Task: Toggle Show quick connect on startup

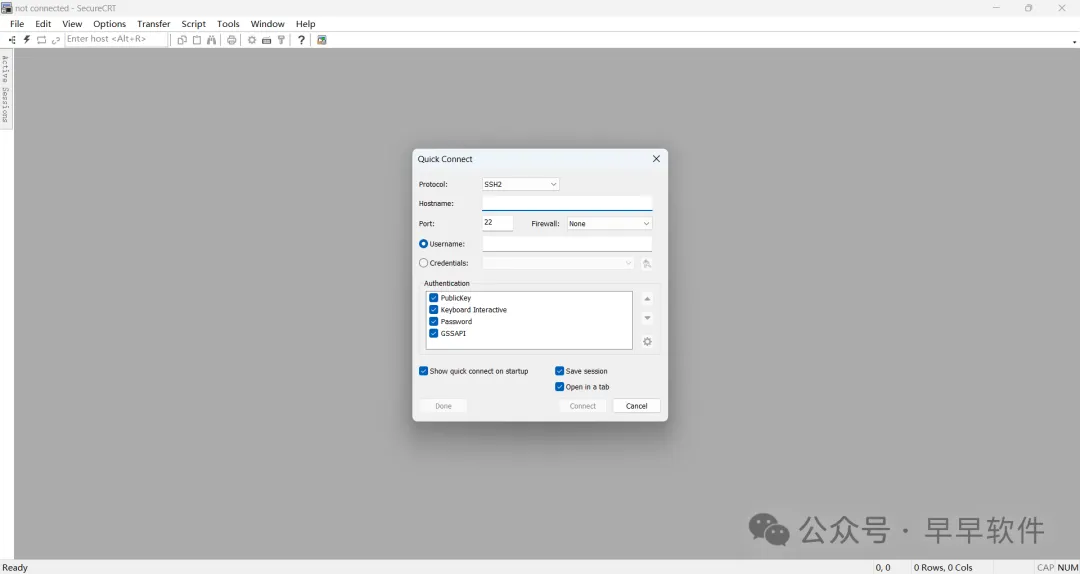Action: [424, 371]
